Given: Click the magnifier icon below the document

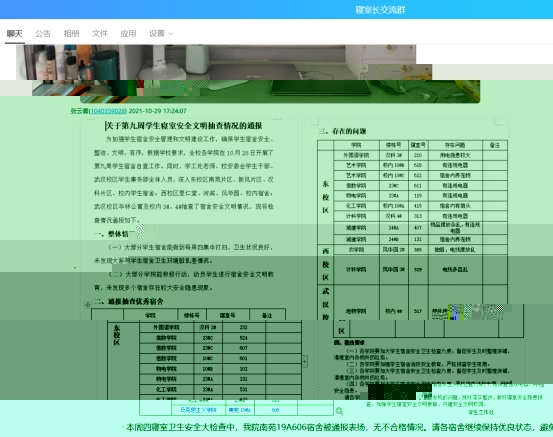Looking at the screenshot, I should 339,411.
